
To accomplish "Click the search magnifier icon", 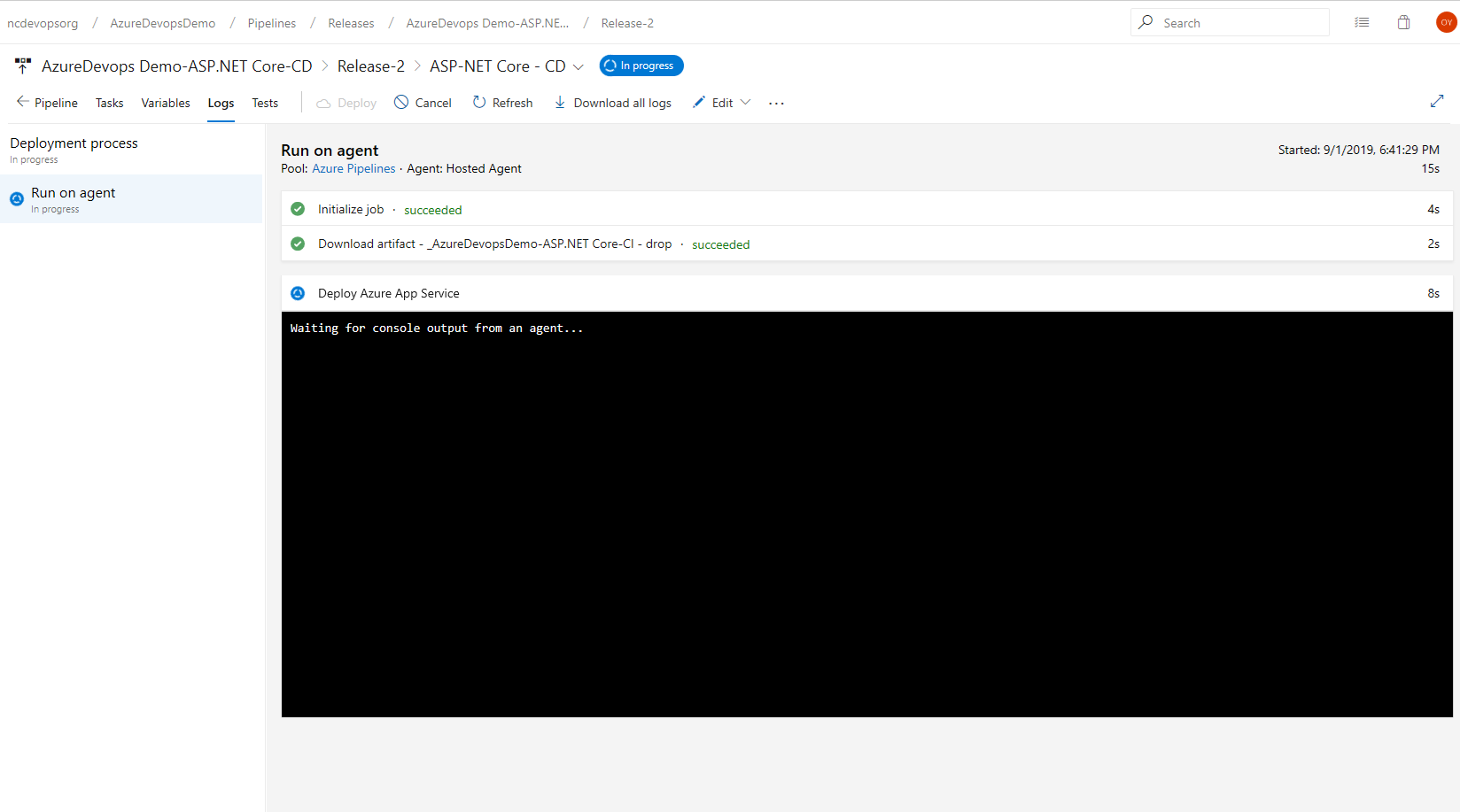I will 1145,22.
